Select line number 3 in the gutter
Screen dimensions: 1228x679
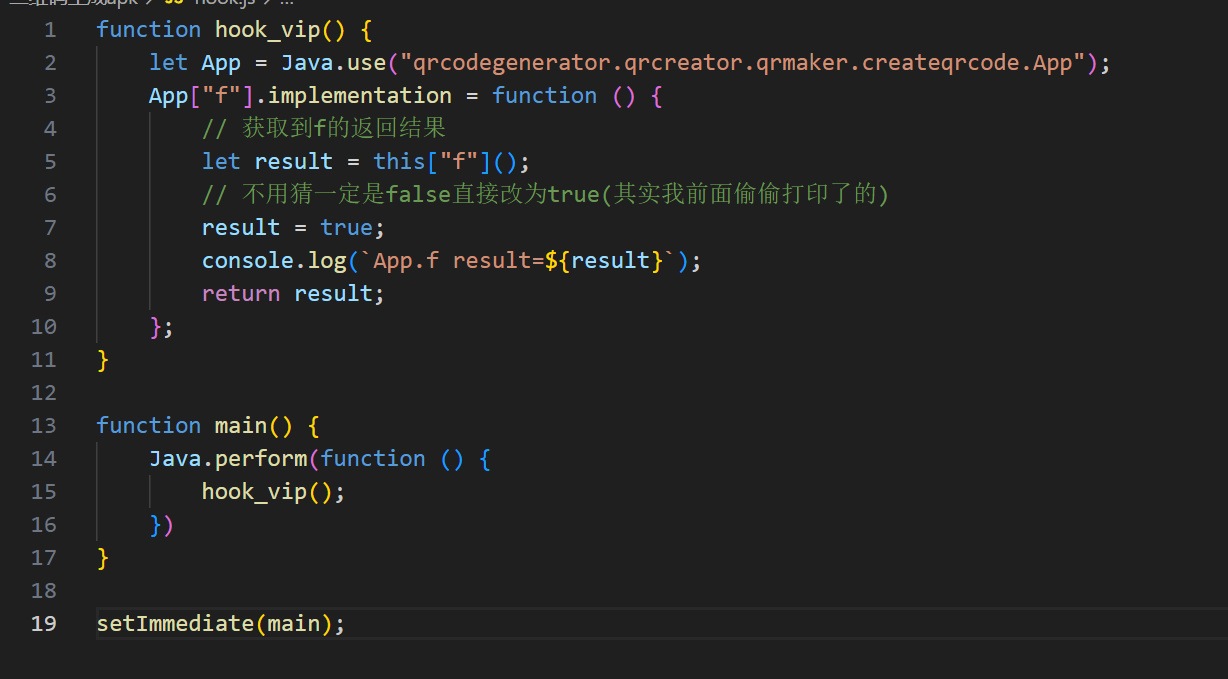pyautogui.click(x=50, y=96)
